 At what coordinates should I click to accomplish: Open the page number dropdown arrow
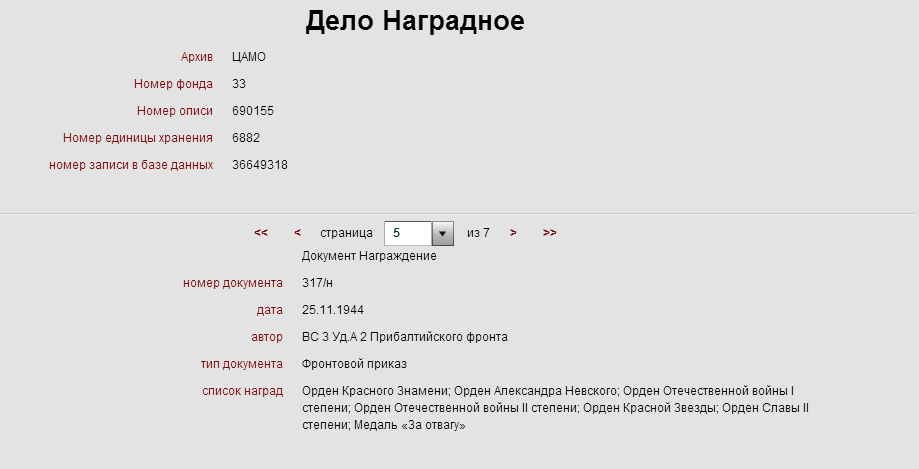(x=443, y=233)
